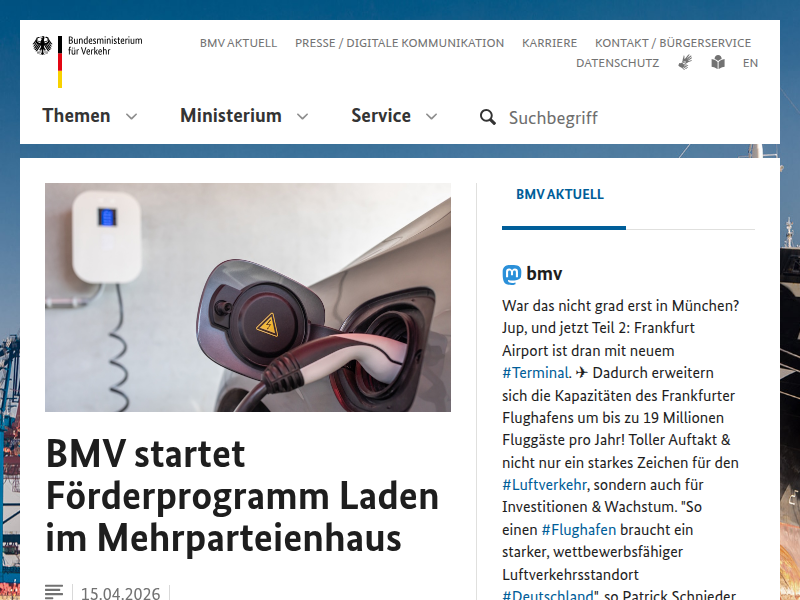
Task: Open the sign language icon link
Action: point(685,63)
